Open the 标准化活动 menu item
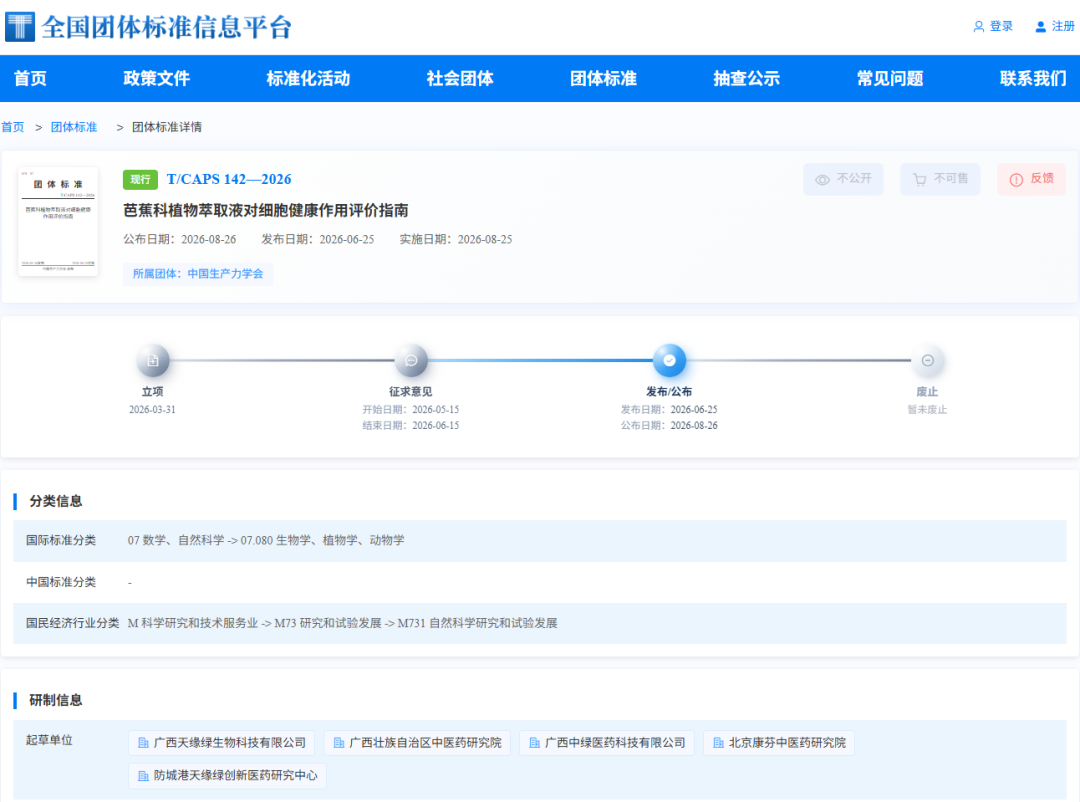 [x=308, y=79]
